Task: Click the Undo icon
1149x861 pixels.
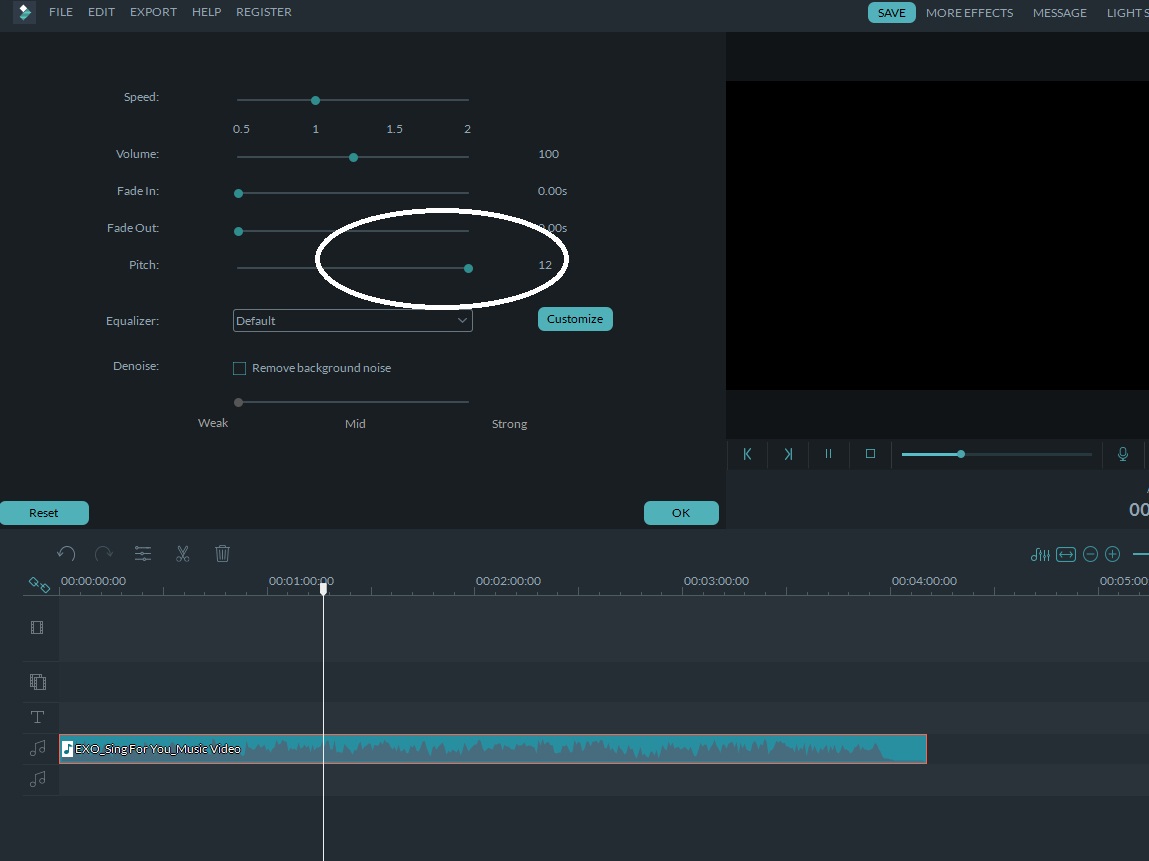Action: pos(66,553)
